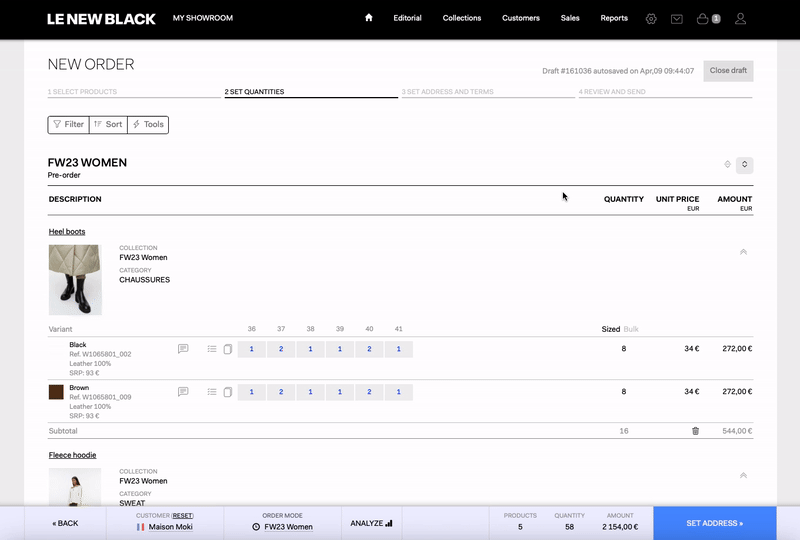Open the Tools menu
Viewport: 800px width, 540px height.
tap(148, 125)
